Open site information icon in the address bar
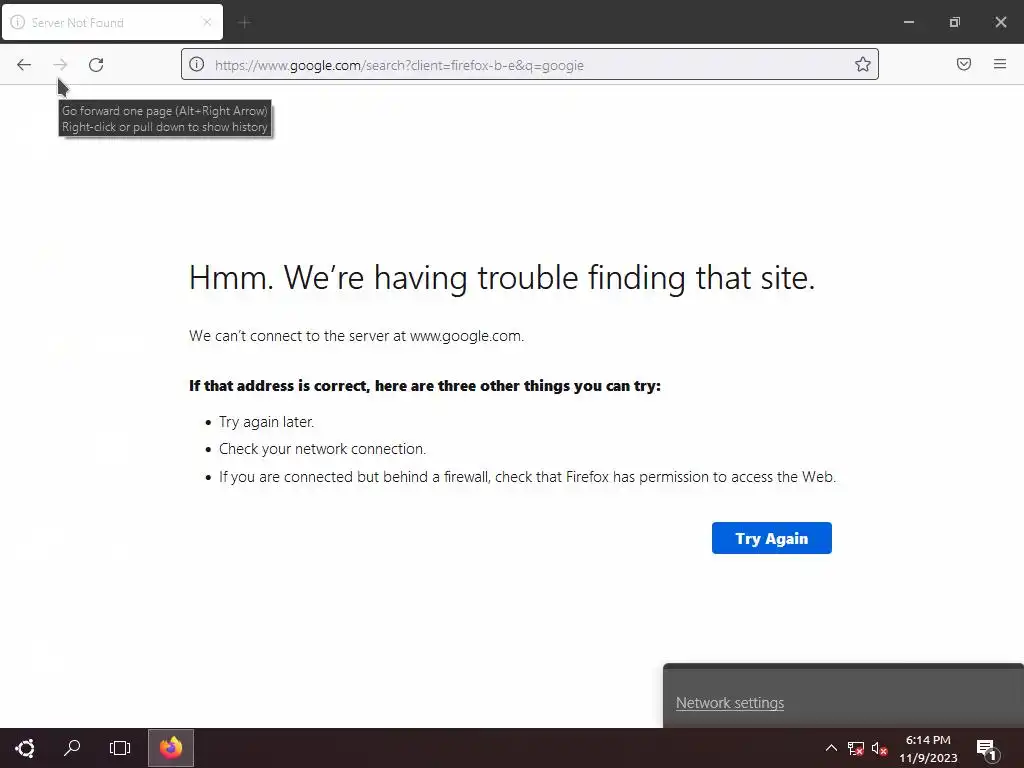1024x768 pixels. click(x=197, y=65)
